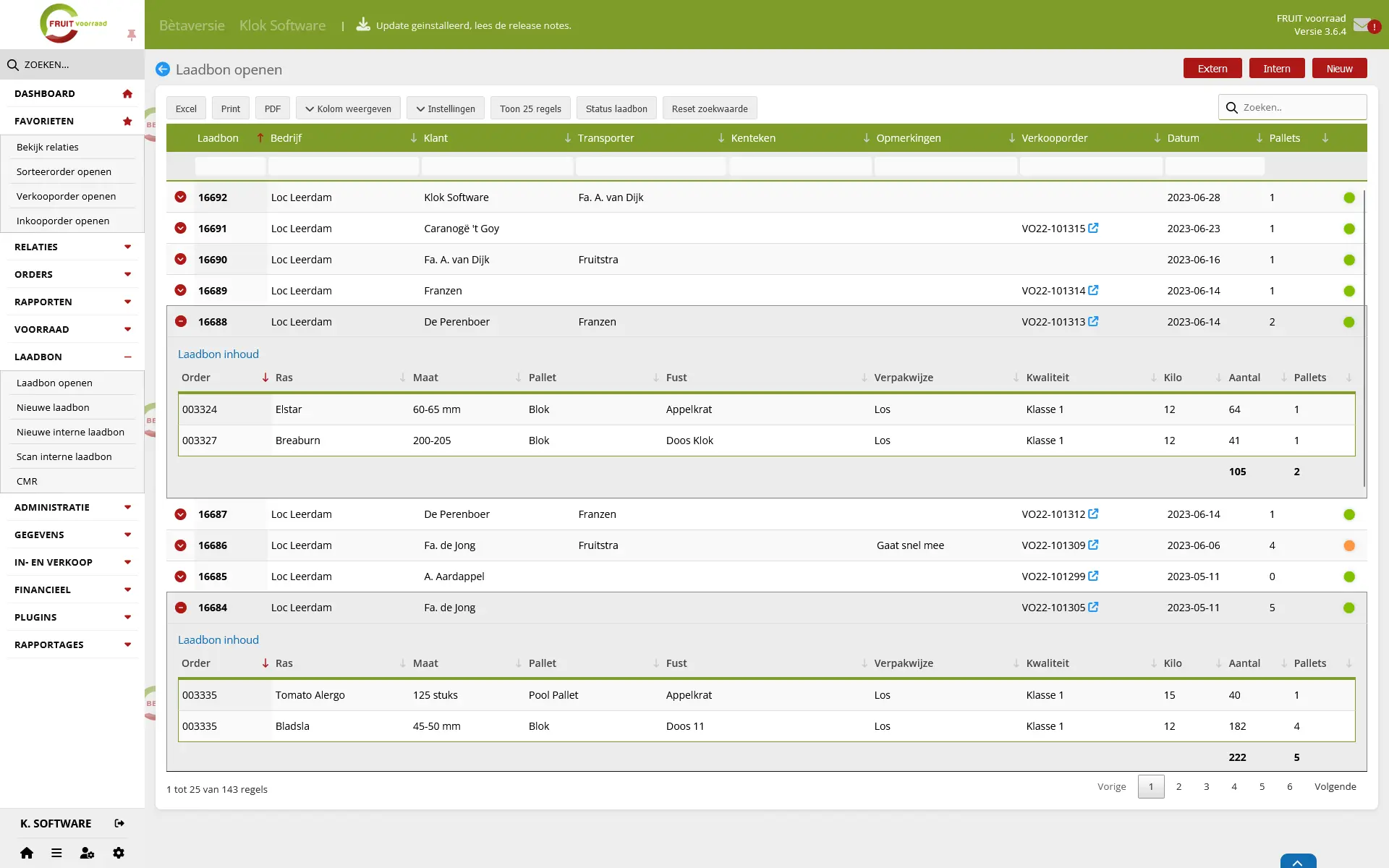This screenshot has width=1389, height=868.
Task: Open Kolom weergeven dropdown
Action: (348, 109)
